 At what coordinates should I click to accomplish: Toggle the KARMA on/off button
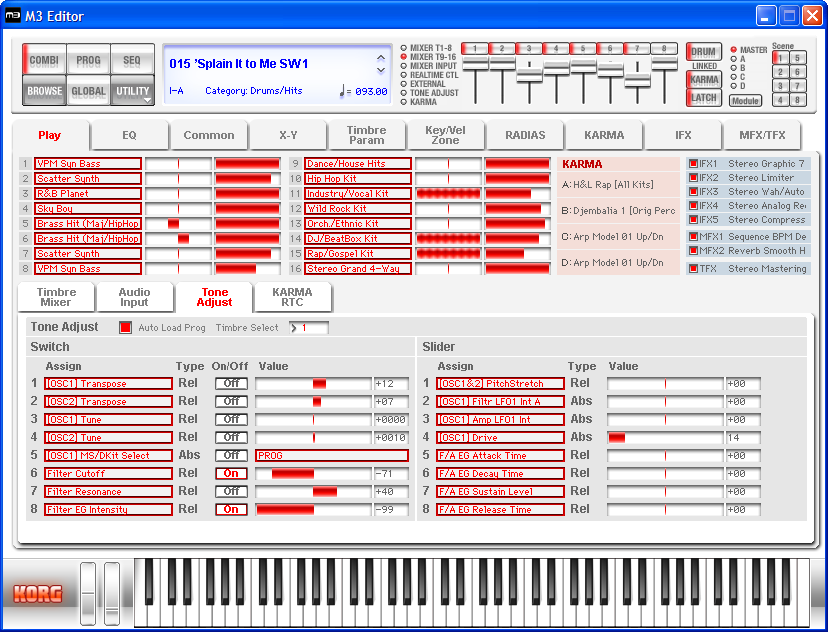click(703, 80)
